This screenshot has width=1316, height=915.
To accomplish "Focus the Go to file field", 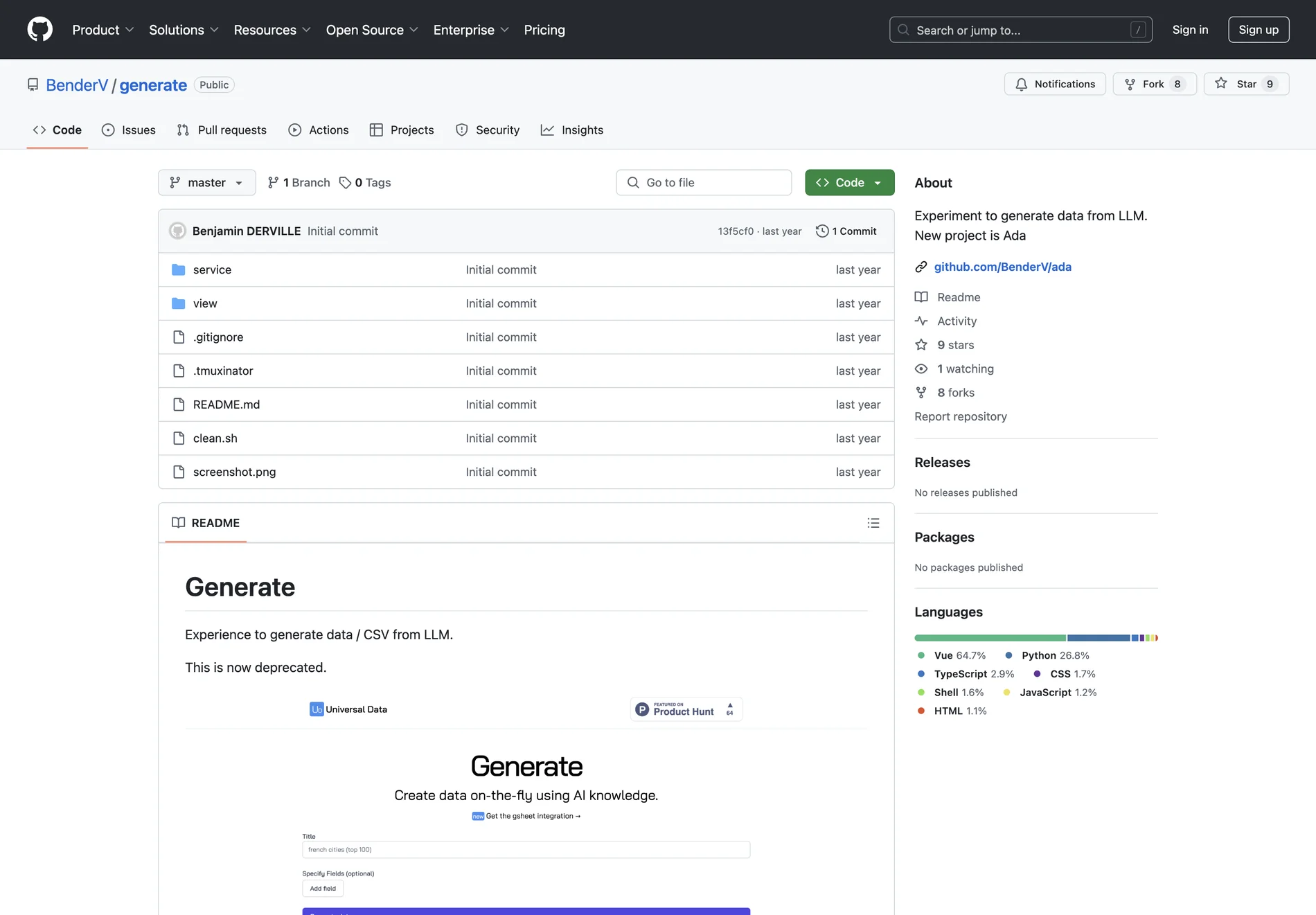I will (704, 183).
